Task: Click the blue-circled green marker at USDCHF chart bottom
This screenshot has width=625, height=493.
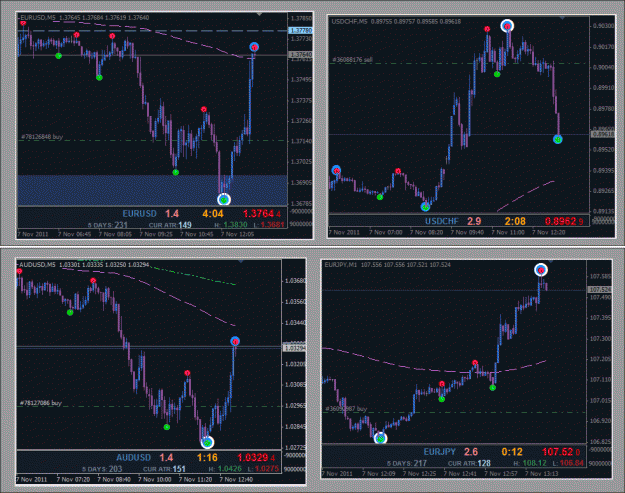Action: coord(425,207)
